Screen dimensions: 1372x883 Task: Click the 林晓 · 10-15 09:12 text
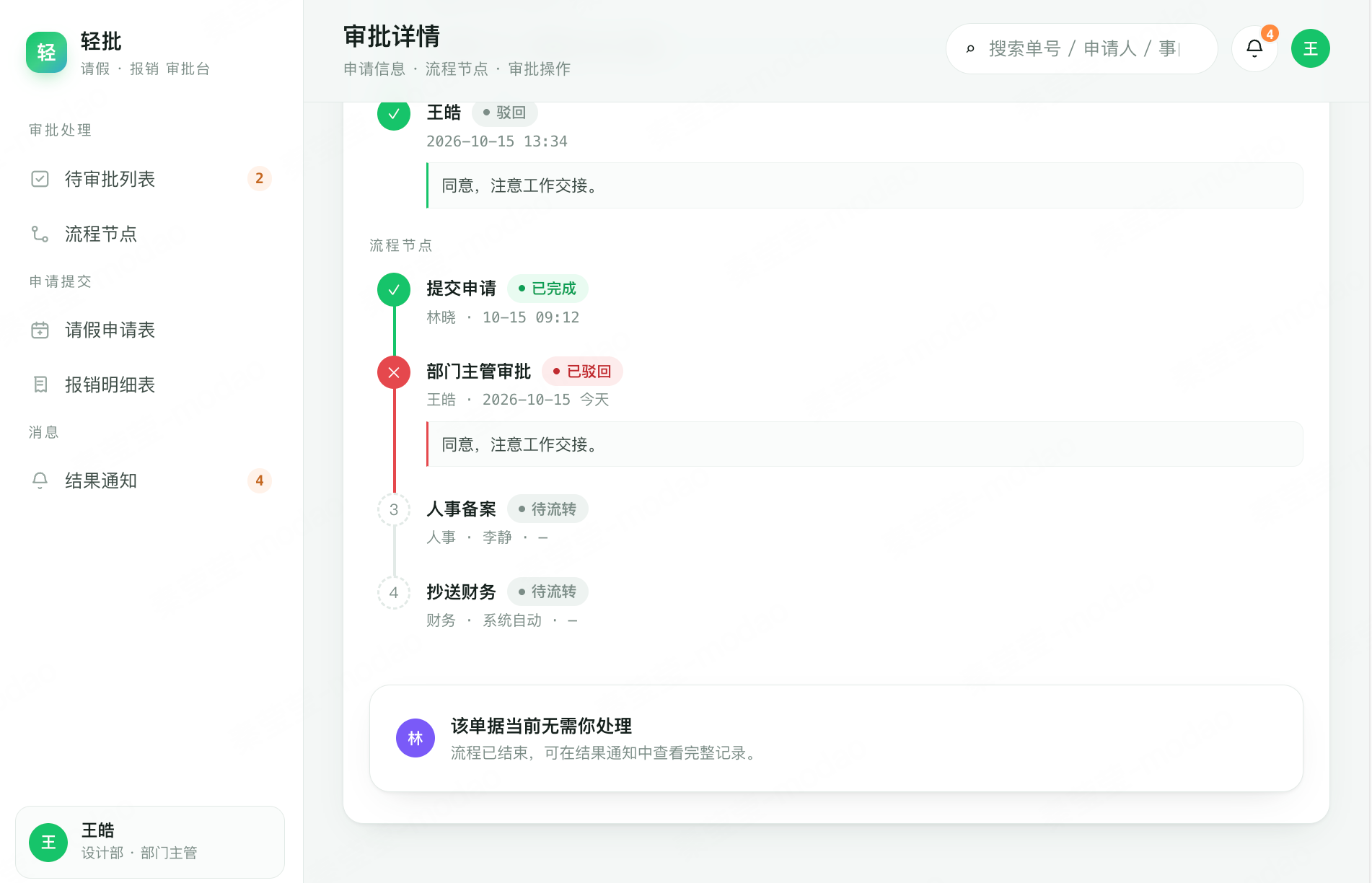point(503,317)
